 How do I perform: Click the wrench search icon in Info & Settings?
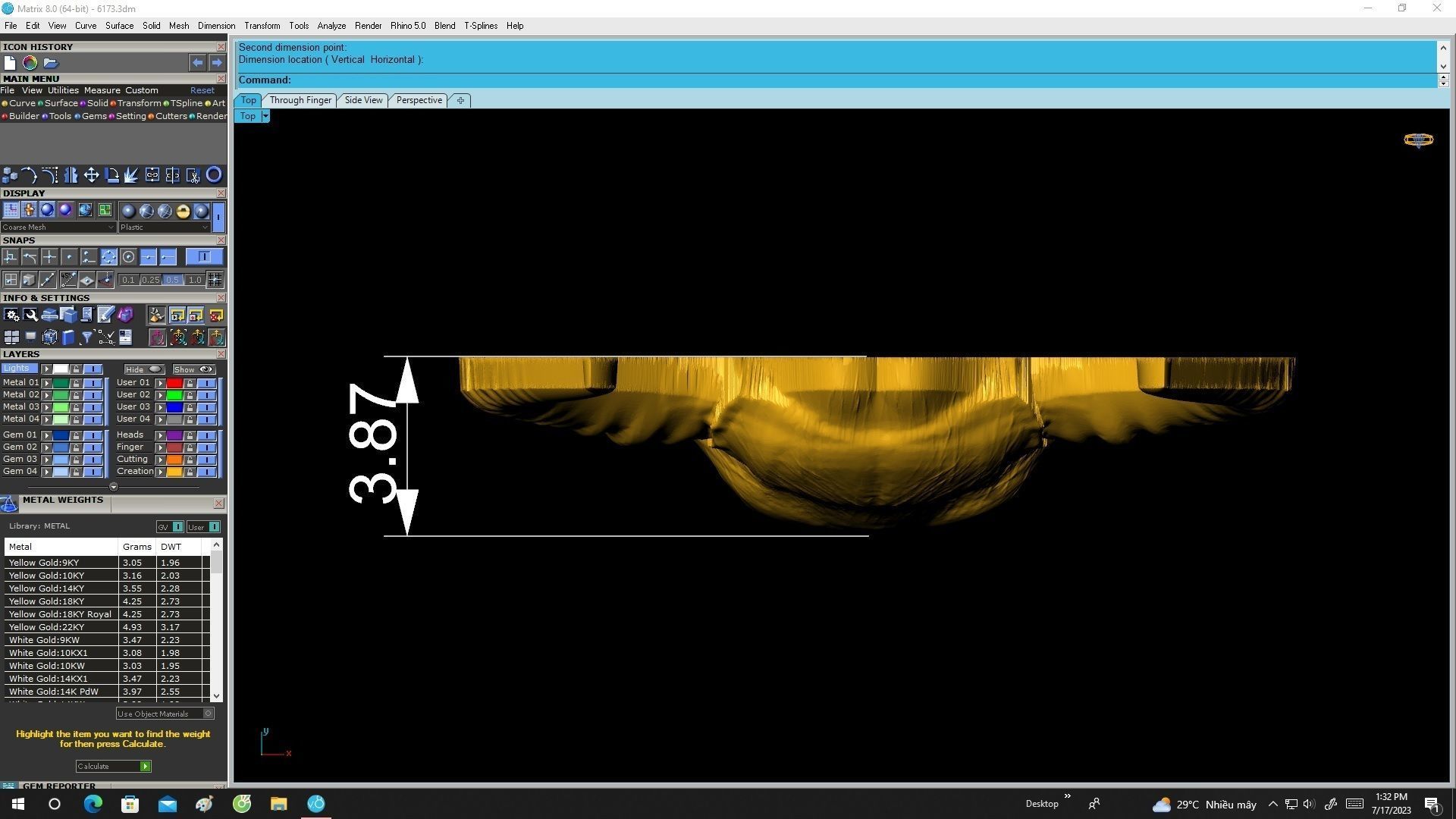[30, 315]
